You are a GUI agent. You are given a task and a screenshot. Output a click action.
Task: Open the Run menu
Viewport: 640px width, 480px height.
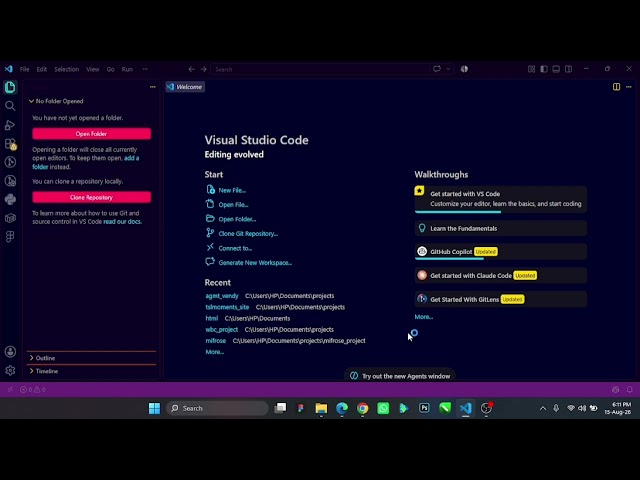(127, 69)
